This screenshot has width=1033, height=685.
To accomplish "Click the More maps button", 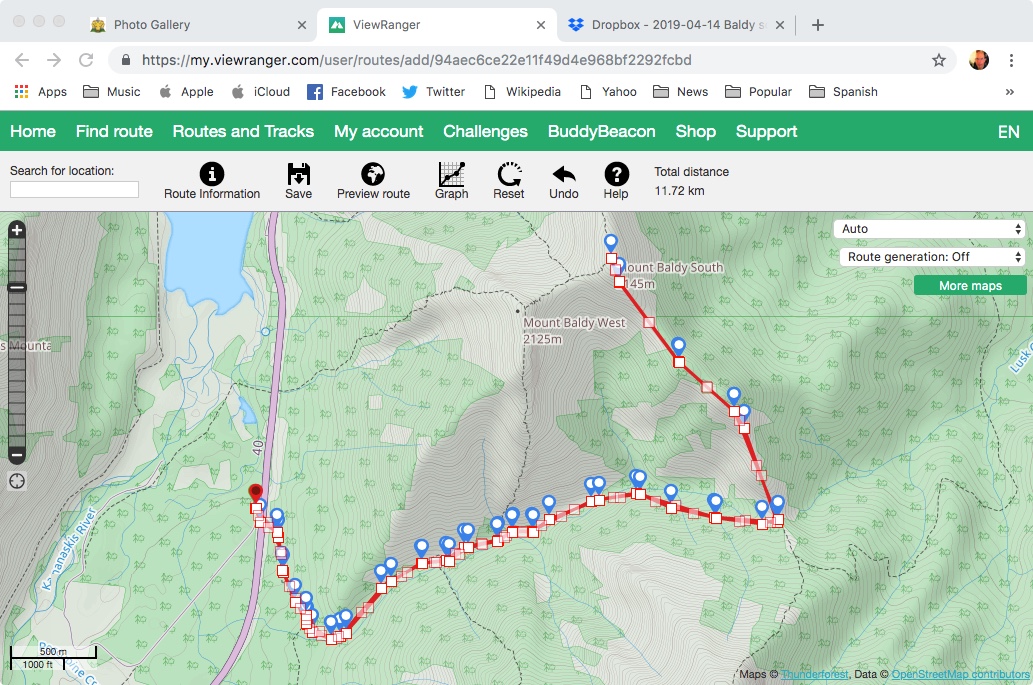I will pyautogui.click(x=969, y=286).
